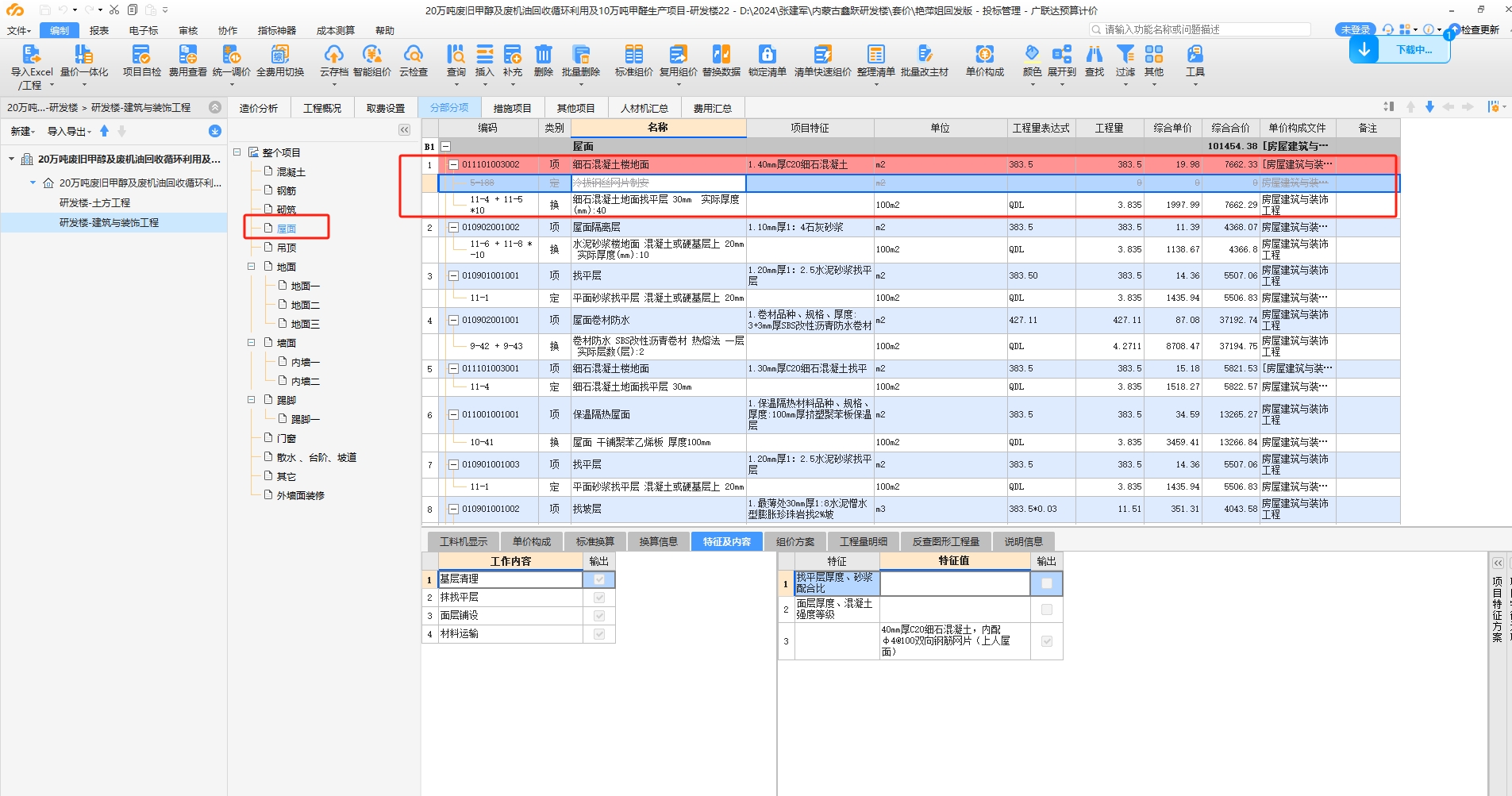
Task: Toggle 输出 checkbox for 找平层厚度、砂浆配合比
Action: click(x=1047, y=583)
